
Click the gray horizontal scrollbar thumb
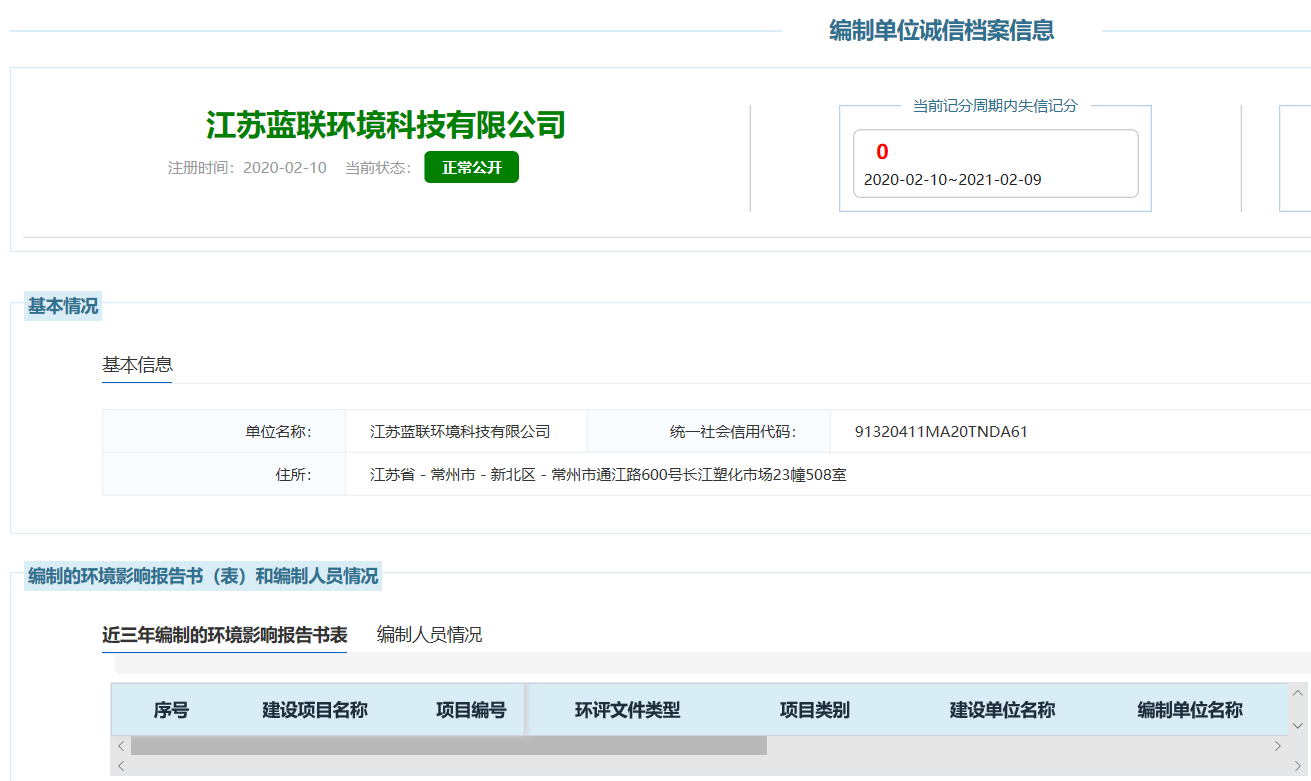[448, 746]
